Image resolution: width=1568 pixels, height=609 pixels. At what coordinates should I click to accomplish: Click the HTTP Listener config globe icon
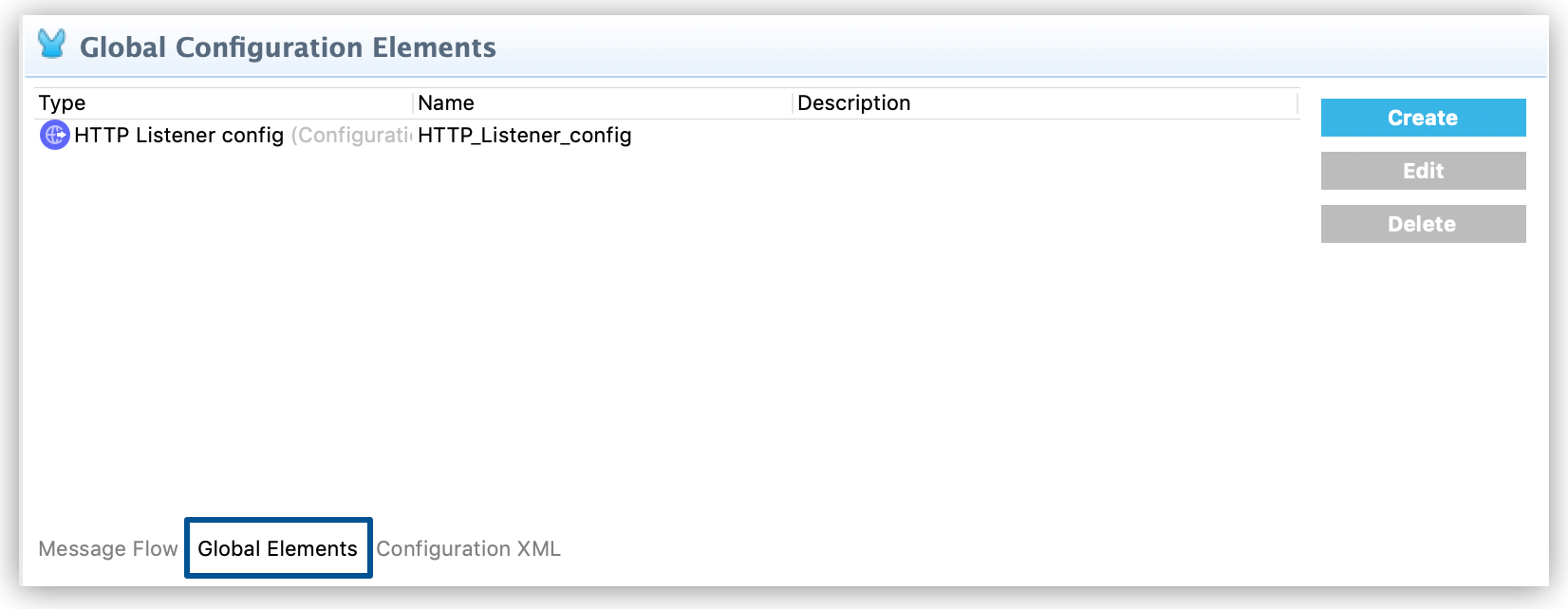point(54,136)
